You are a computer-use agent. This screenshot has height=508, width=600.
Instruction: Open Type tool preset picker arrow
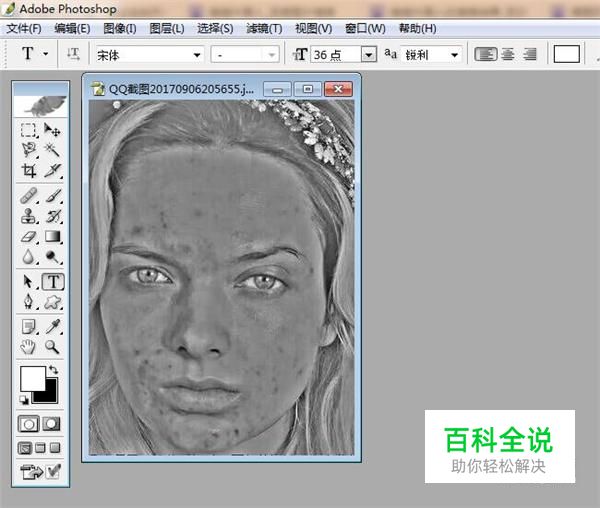(46, 54)
